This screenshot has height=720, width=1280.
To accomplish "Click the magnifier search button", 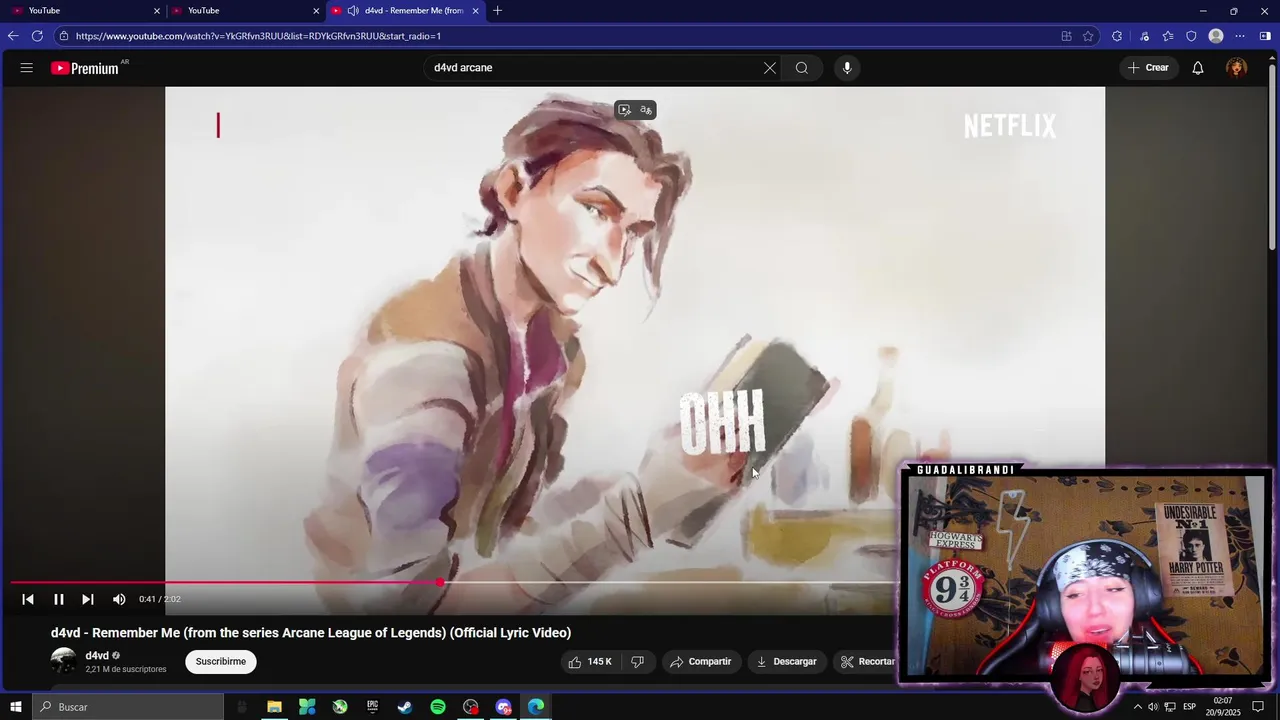I will pos(802,68).
